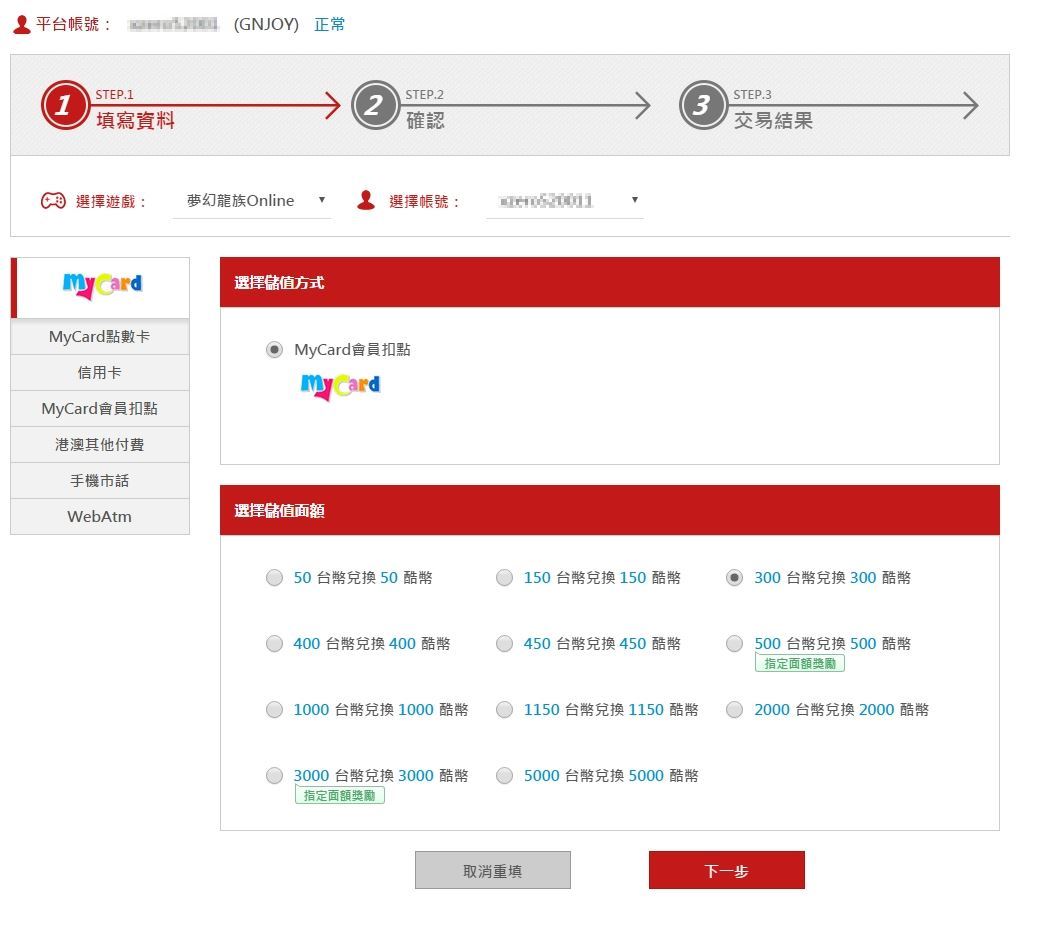
Task: Select WebAtm payment option
Action: click(100, 516)
